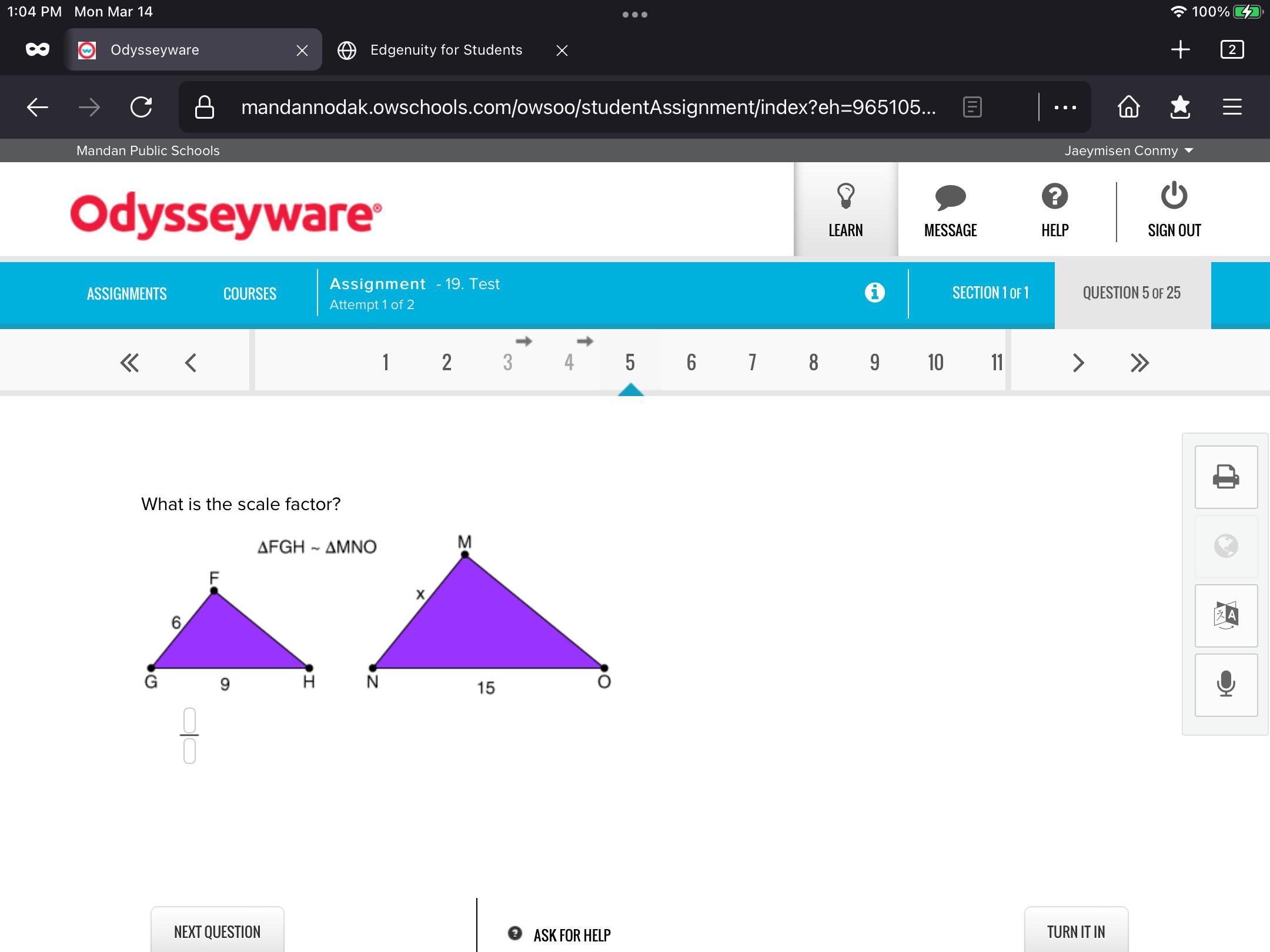The width and height of the screenshot is (1270, 952).
Task: Bookmark page with star icon
Action: [1180, 107]
